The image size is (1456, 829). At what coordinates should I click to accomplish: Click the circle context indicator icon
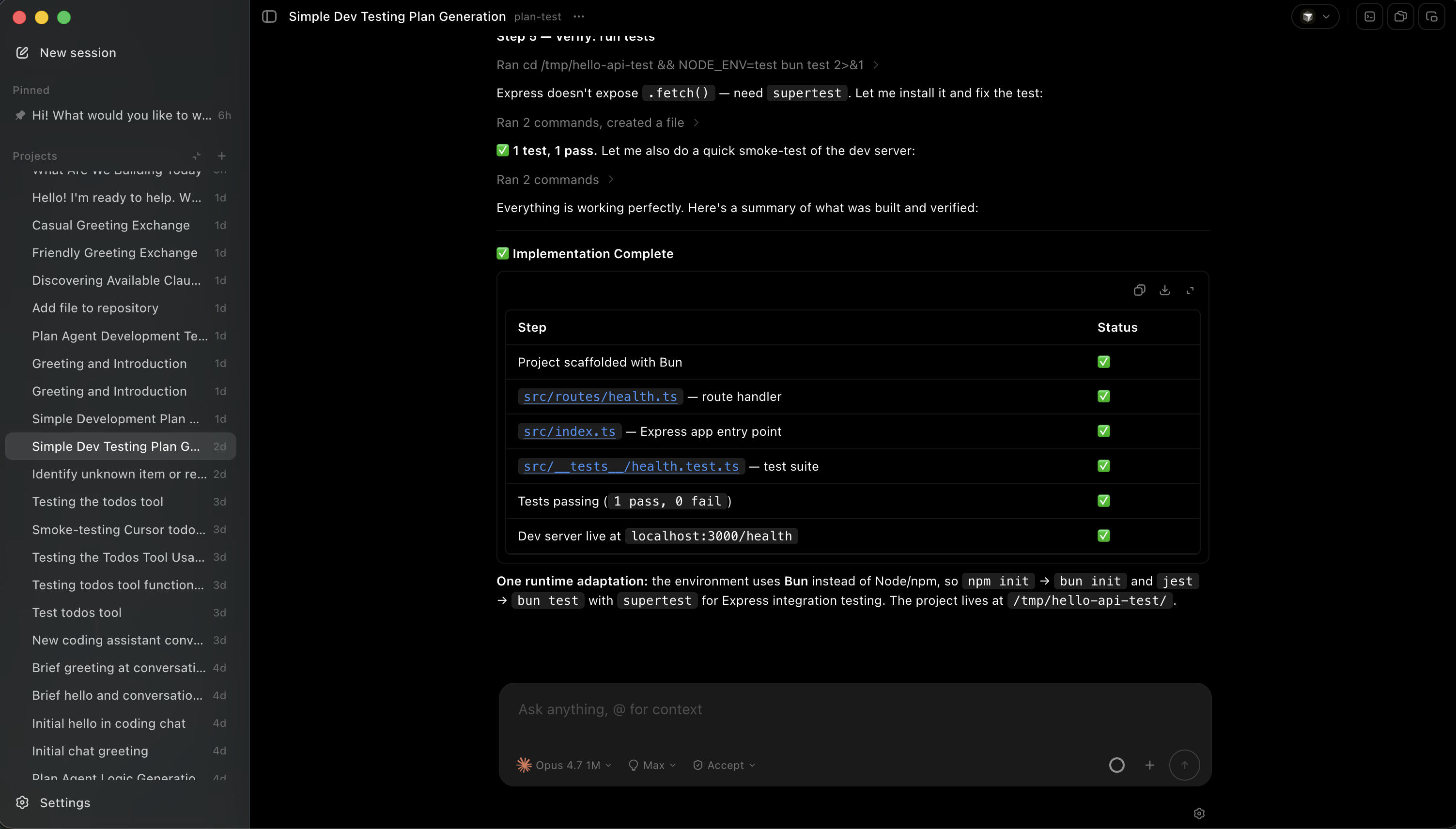[1116, 765]
